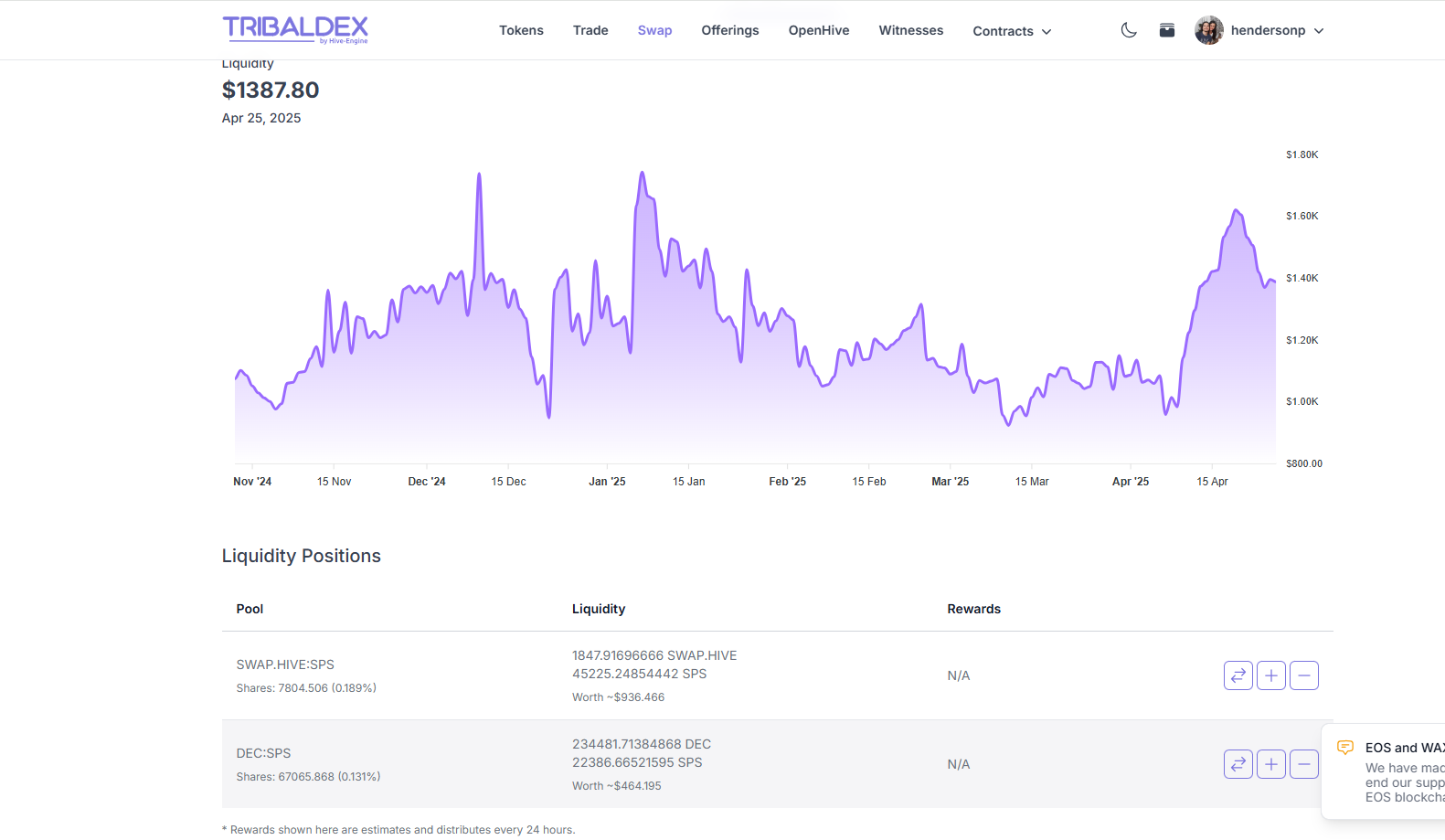Expand hendersonp account dropdown
Screen dimensions: 1445x840
[1319, 31]
